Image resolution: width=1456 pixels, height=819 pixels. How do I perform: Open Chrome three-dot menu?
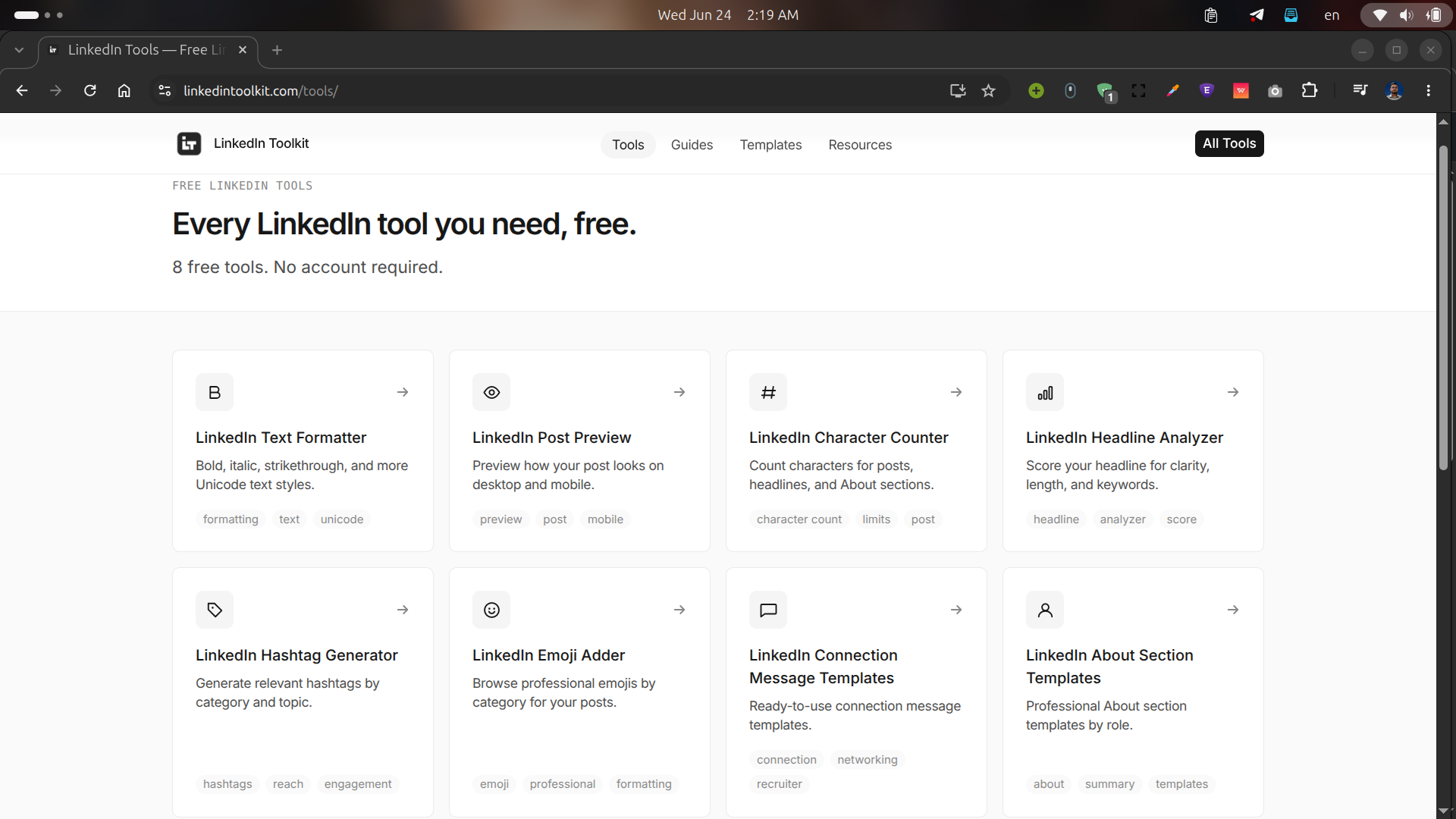pos(1428,90)
